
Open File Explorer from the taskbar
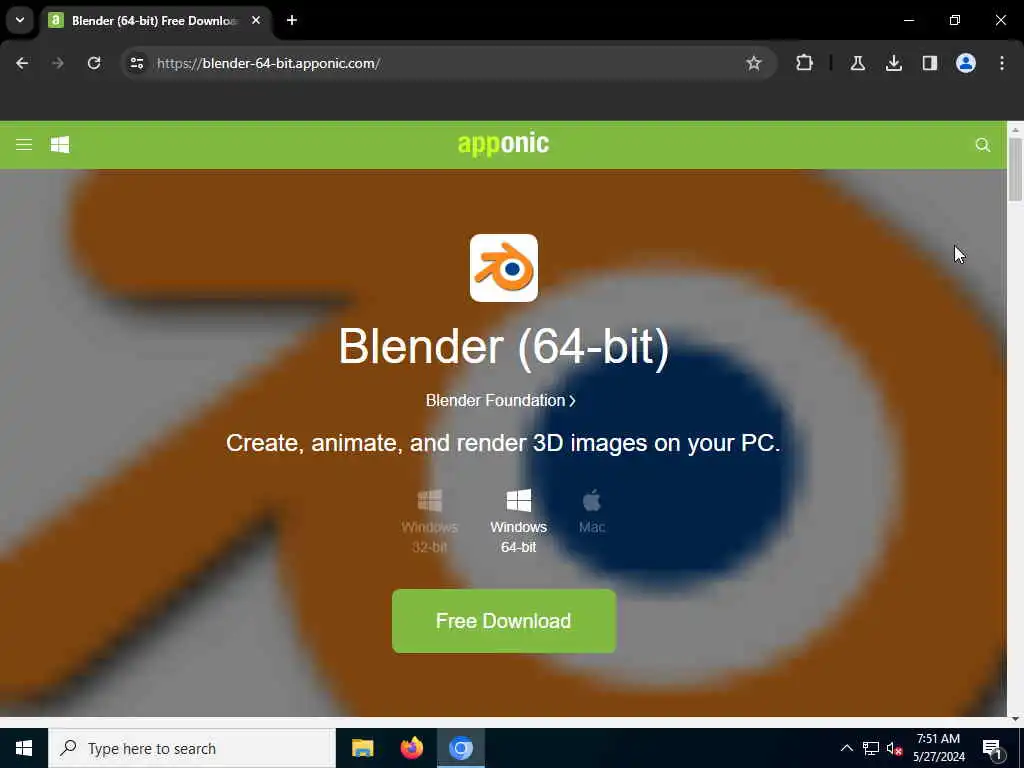click(362, 748)
